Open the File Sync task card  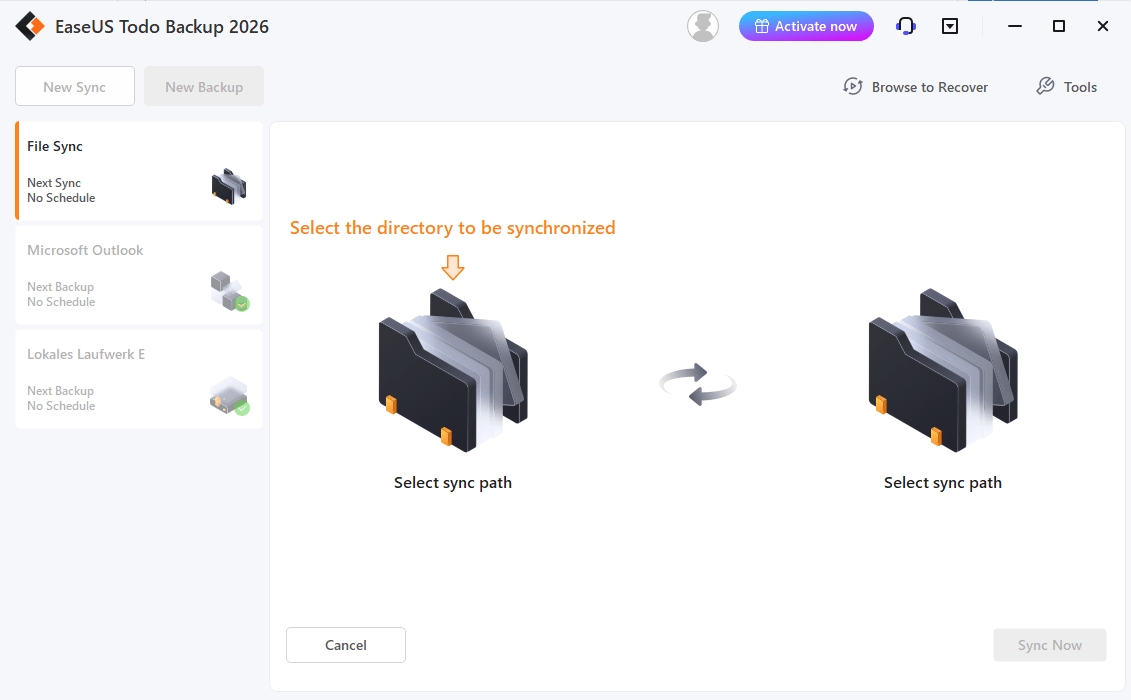[x=139, y=170]
